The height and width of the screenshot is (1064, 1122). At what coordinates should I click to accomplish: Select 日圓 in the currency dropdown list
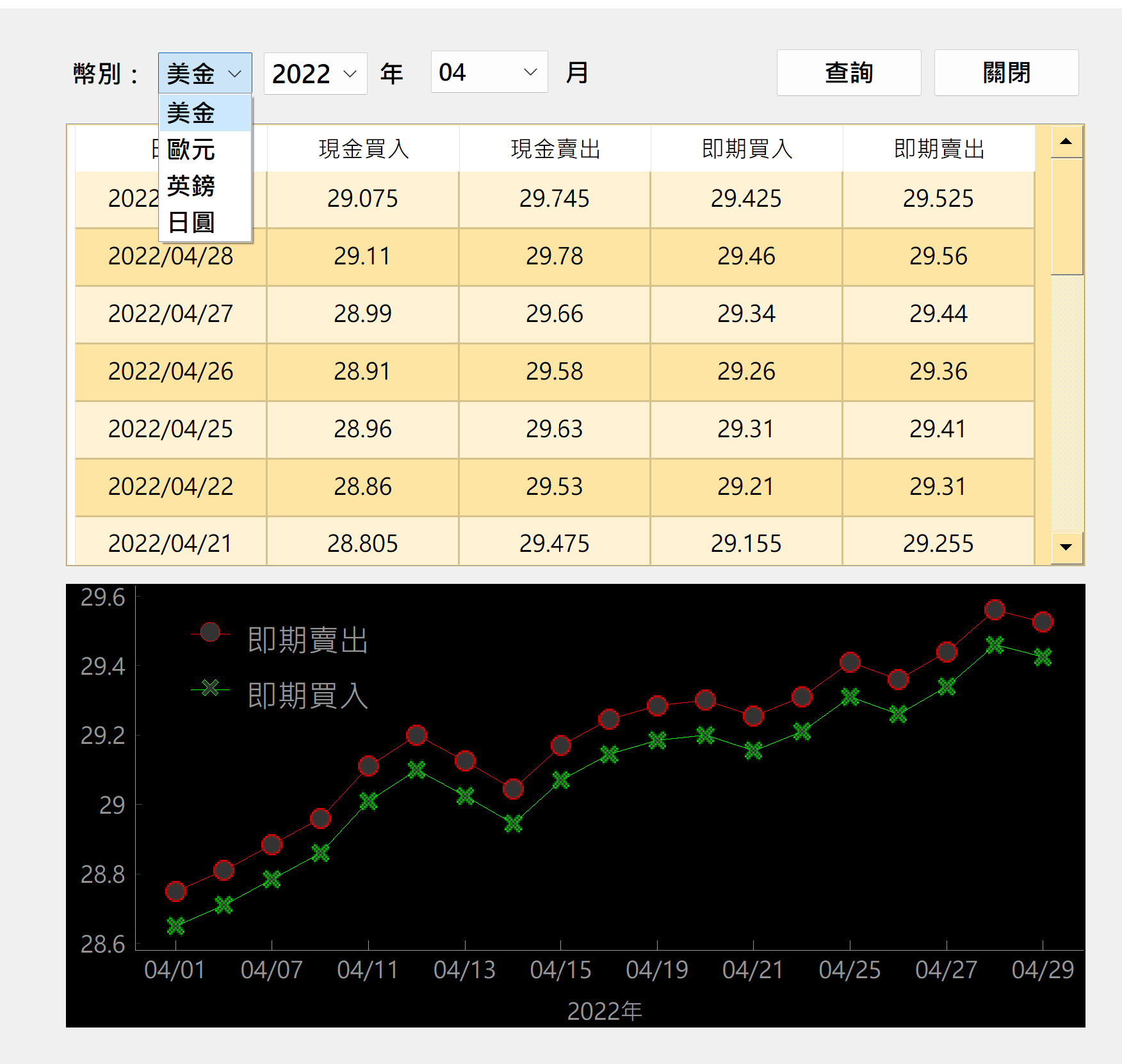204,223
